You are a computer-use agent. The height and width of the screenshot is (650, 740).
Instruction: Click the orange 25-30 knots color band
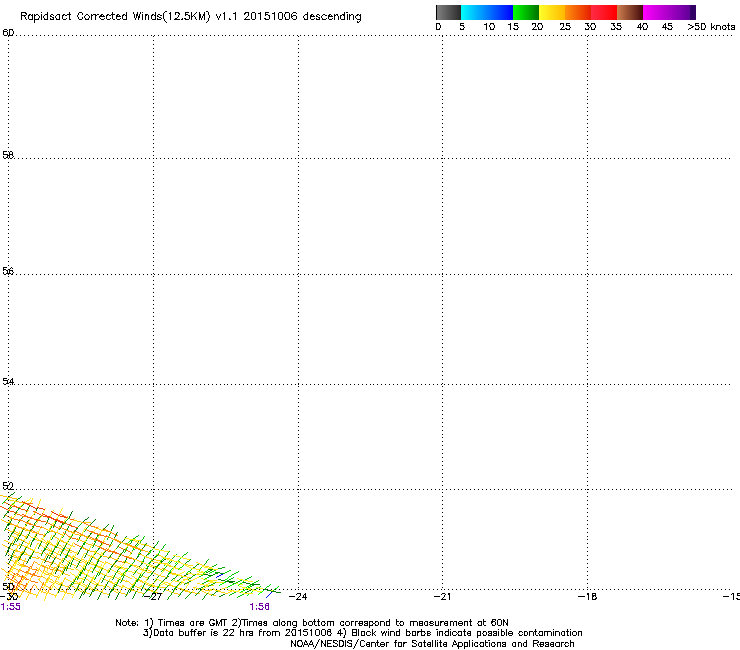(x=578, y=12)
